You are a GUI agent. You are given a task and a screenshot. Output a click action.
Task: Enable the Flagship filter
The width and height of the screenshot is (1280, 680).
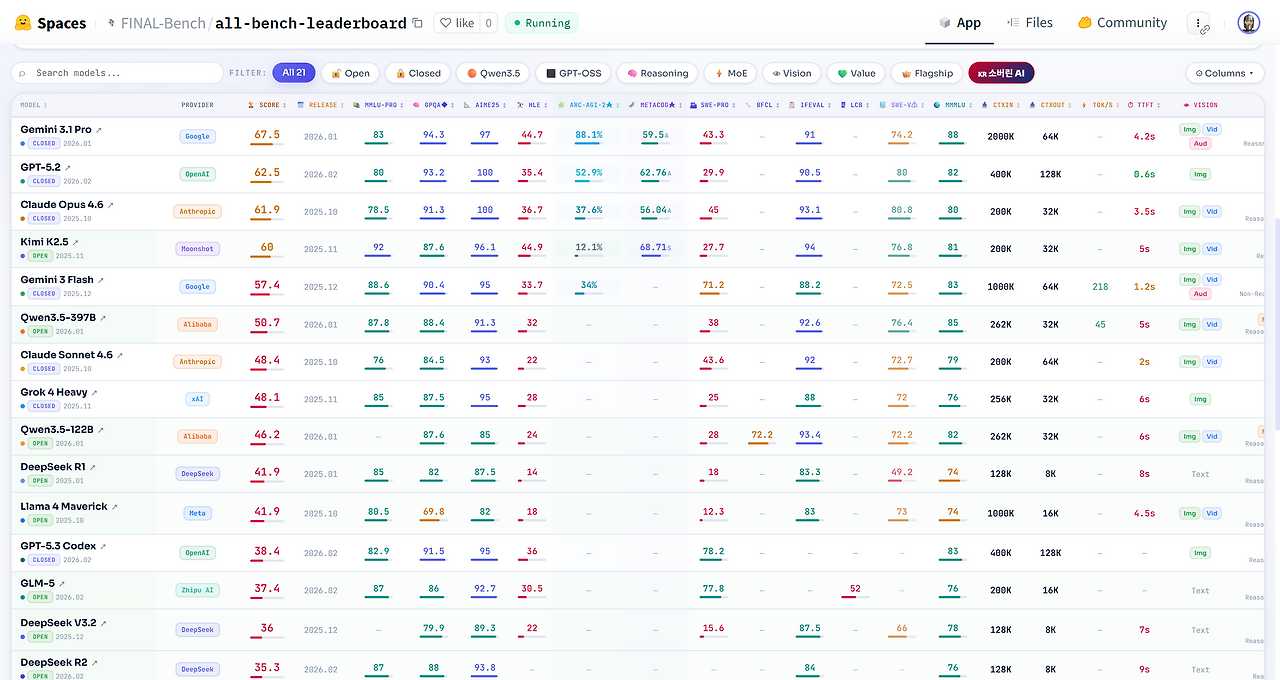click(x=926, y=73)
